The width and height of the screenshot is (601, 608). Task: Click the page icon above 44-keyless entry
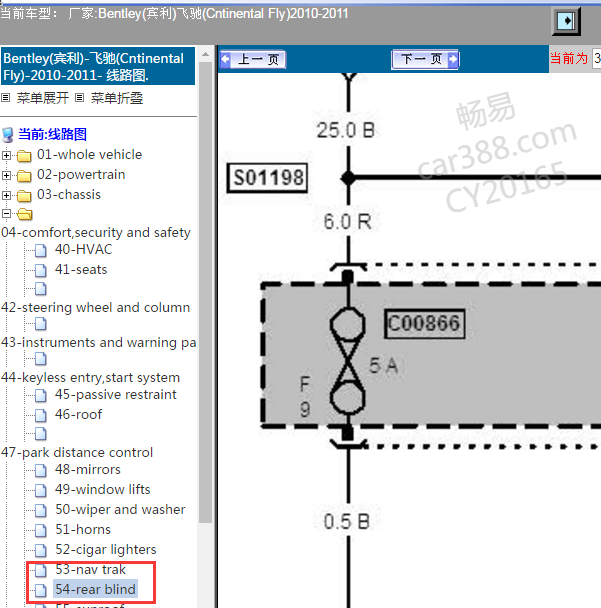coord(41,359)
